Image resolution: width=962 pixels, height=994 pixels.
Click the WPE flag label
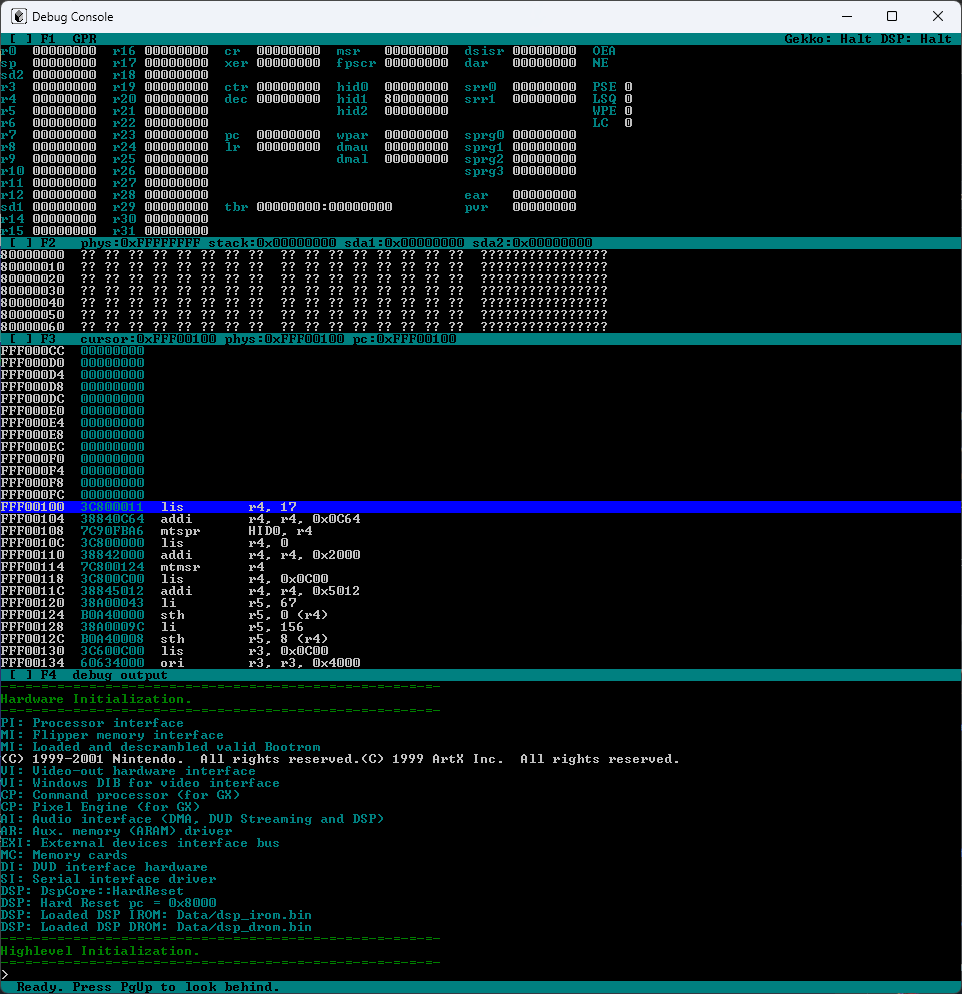click(604, 111)
